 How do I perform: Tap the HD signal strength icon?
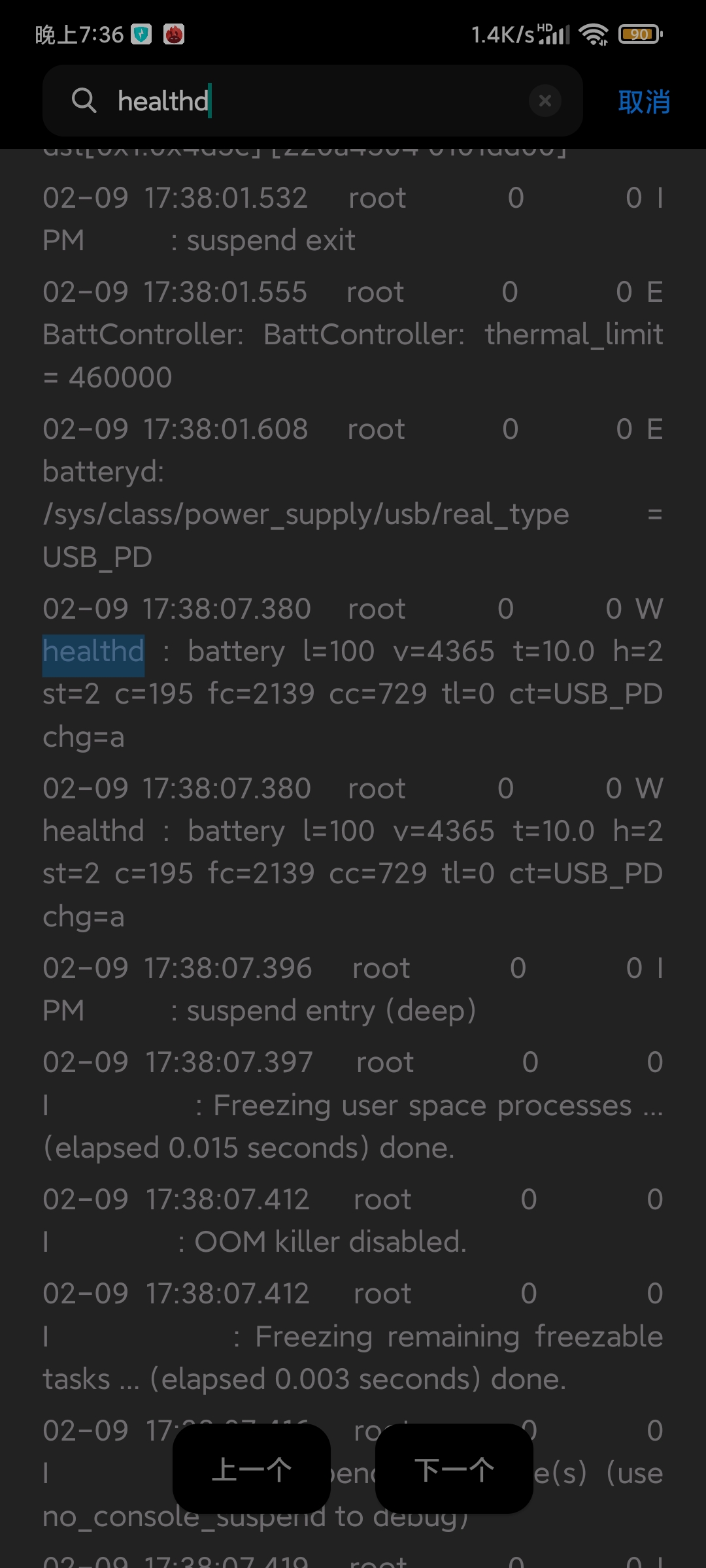[554, 34]
